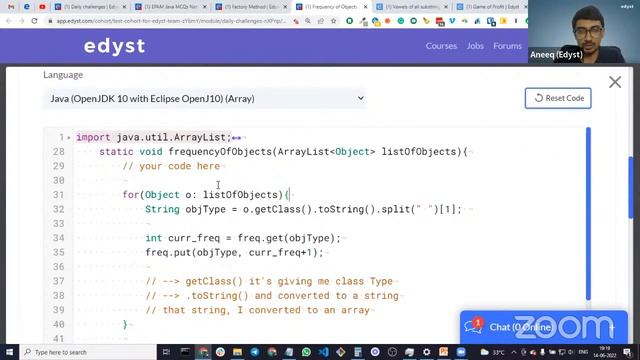Bookmark this page with the star icon
Image resolution: width=640 pixels, height=360 pixels.
(333, 20)
